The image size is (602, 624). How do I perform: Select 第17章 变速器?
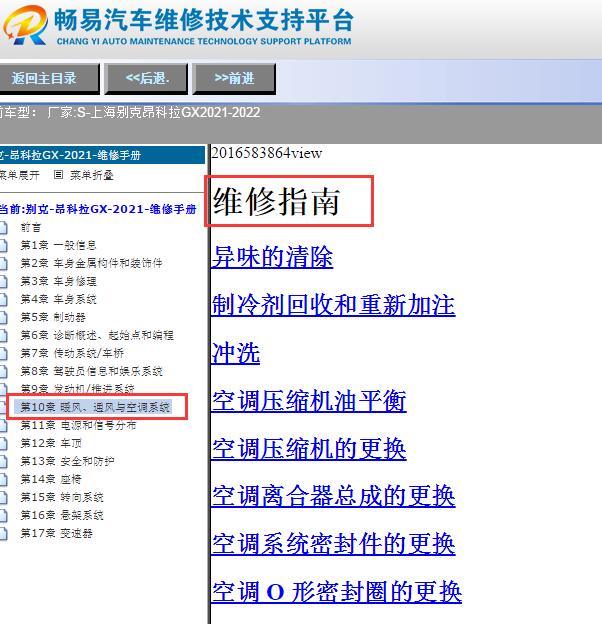(x=56, y=533)
